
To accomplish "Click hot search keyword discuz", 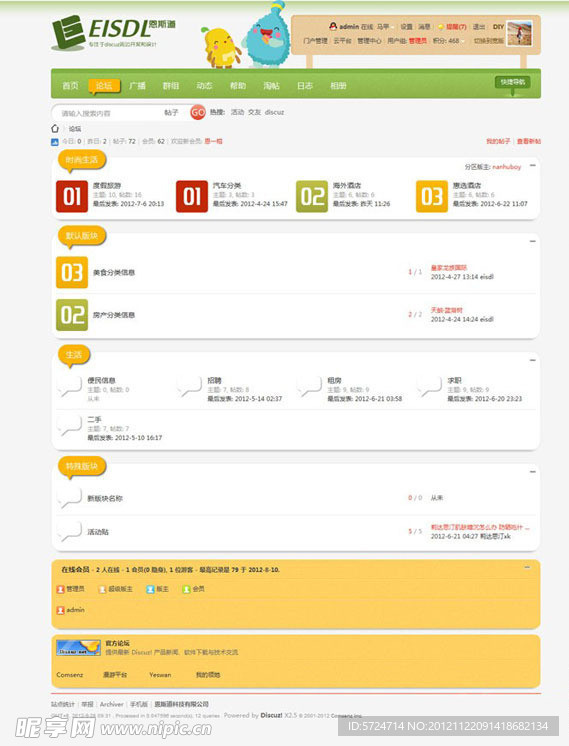I will pyautogui.click(x=275, y=112).
